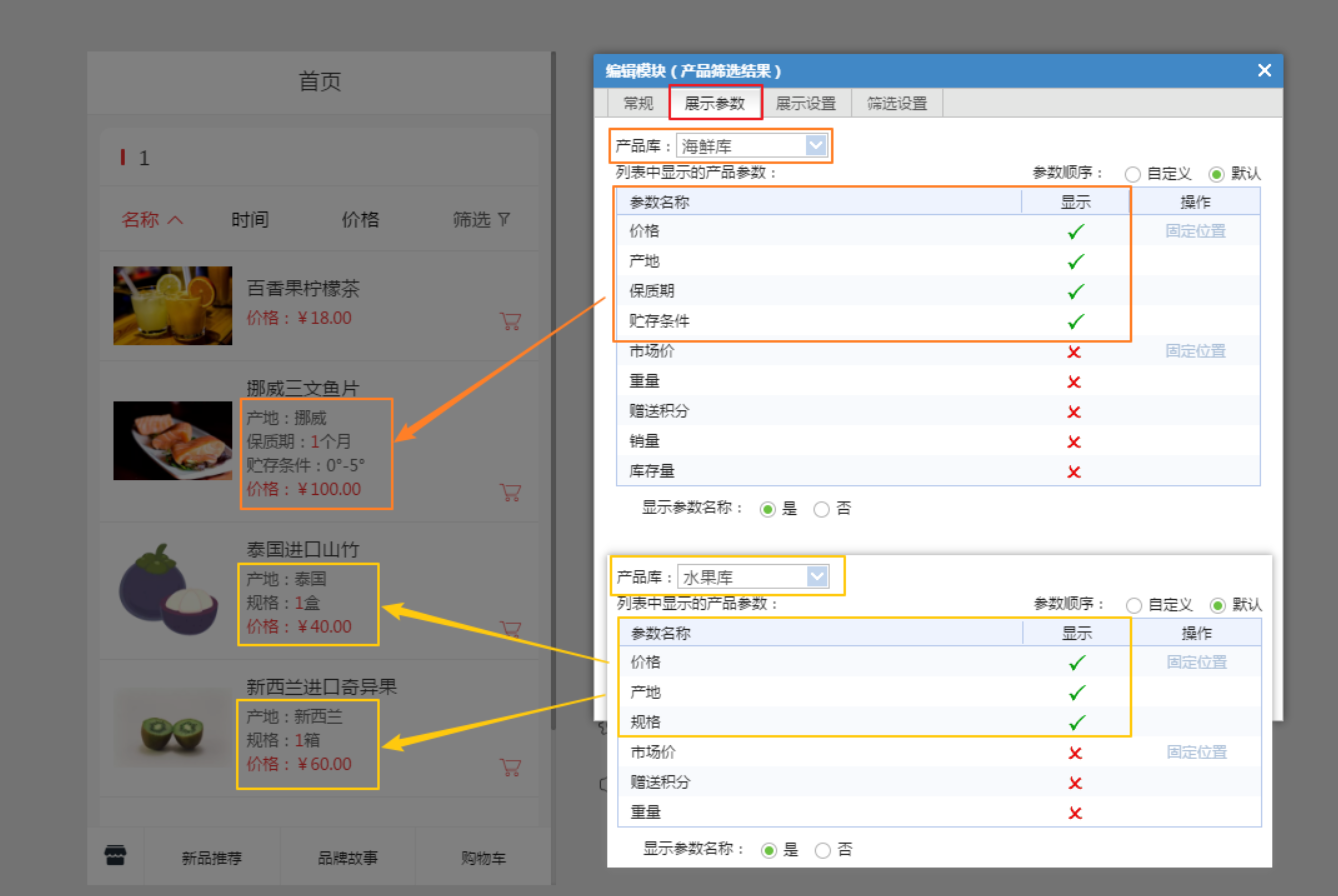The image size is (1338, 896).
Task: Select 自定义 for parameter order
Action: point(1133,172)
